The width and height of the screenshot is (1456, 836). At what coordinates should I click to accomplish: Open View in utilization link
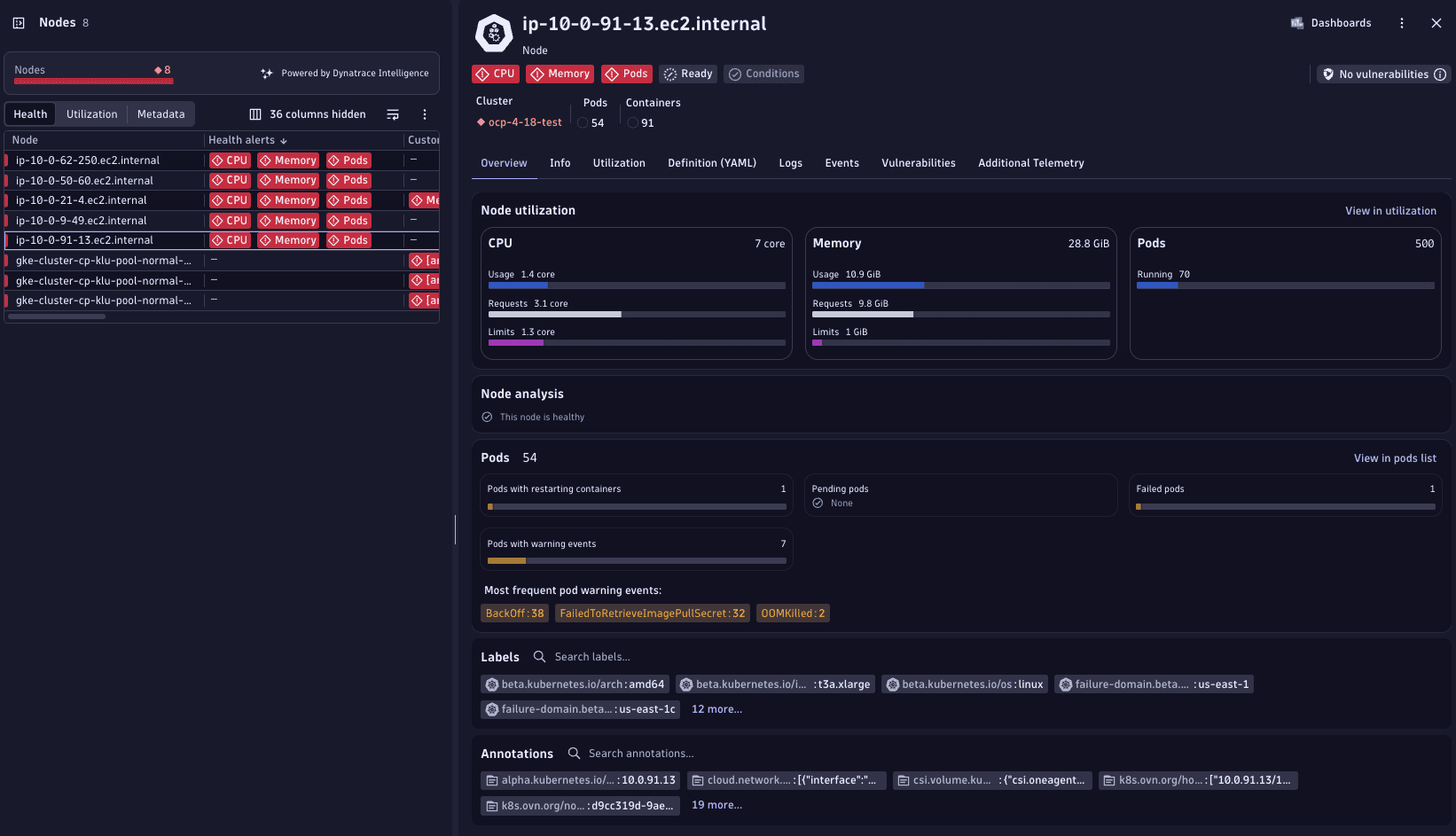point(1390,211)
